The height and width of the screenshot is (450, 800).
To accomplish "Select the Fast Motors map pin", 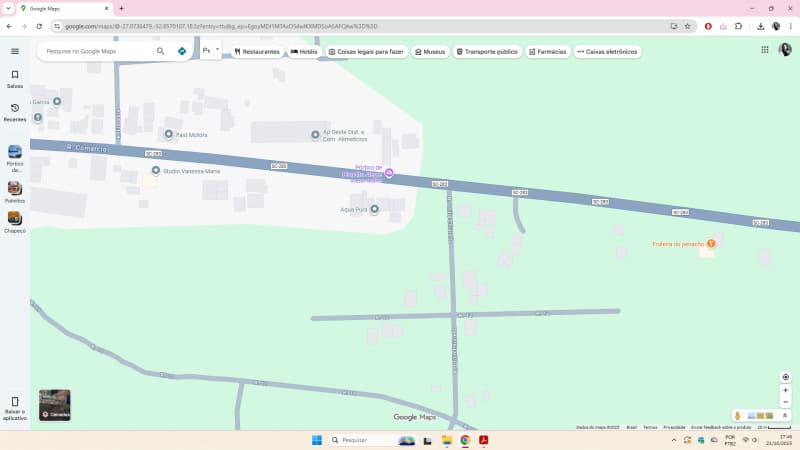I will click(x=168, y=134).
